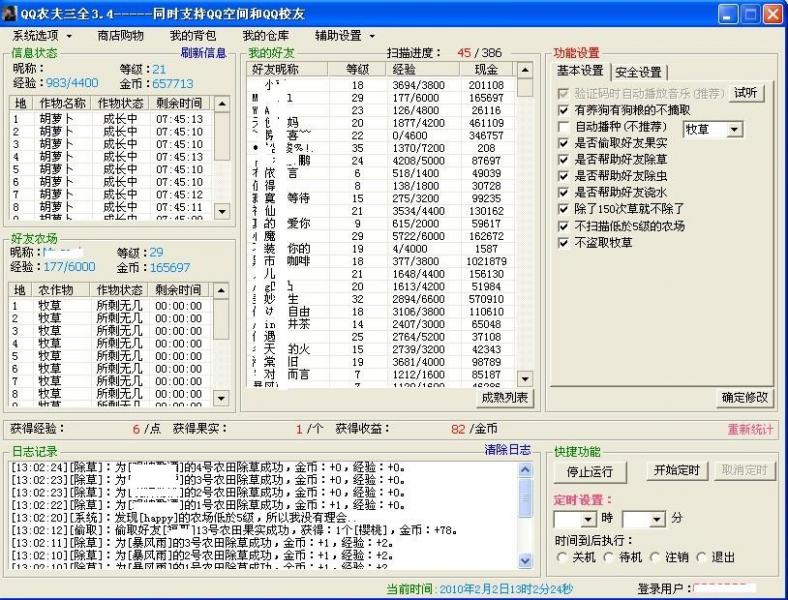The height and width of the screenshot is (600, 788).
Task: Toggle 不盗取牧草 checkbox
Action: point(563,243)
